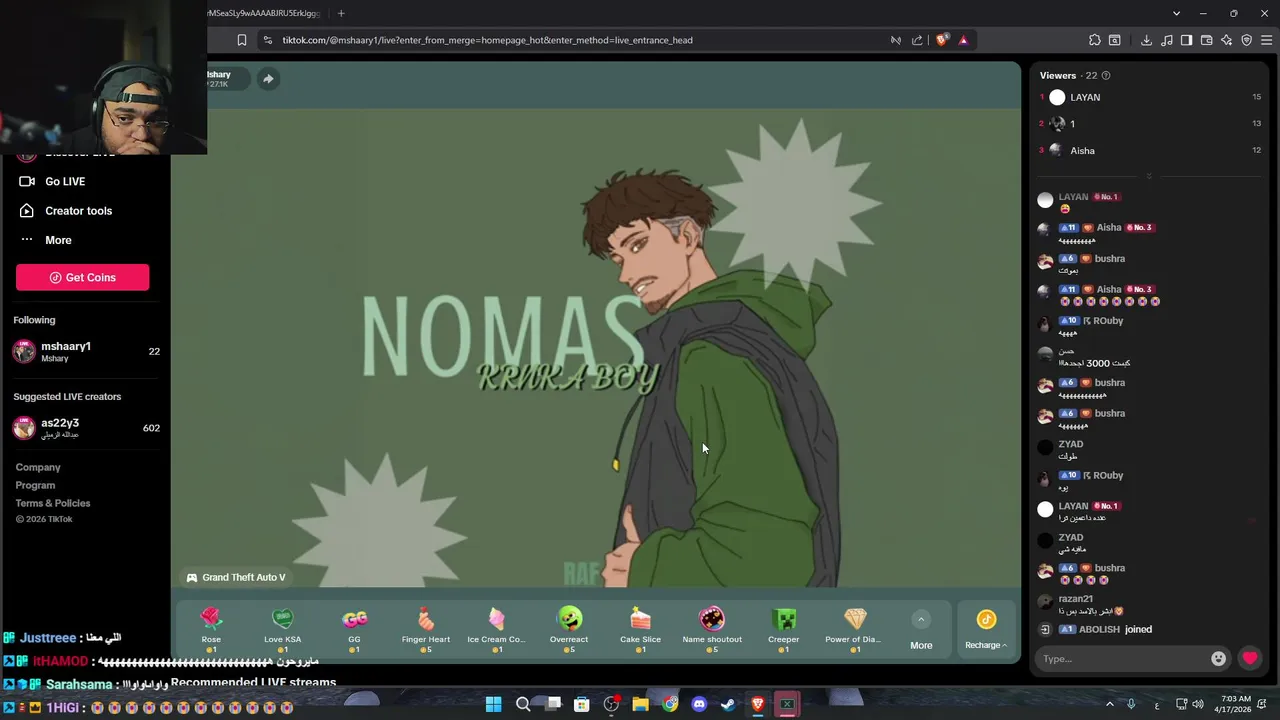Send a Rose gift
This screenshot has height=720, width=1280.
211,628
